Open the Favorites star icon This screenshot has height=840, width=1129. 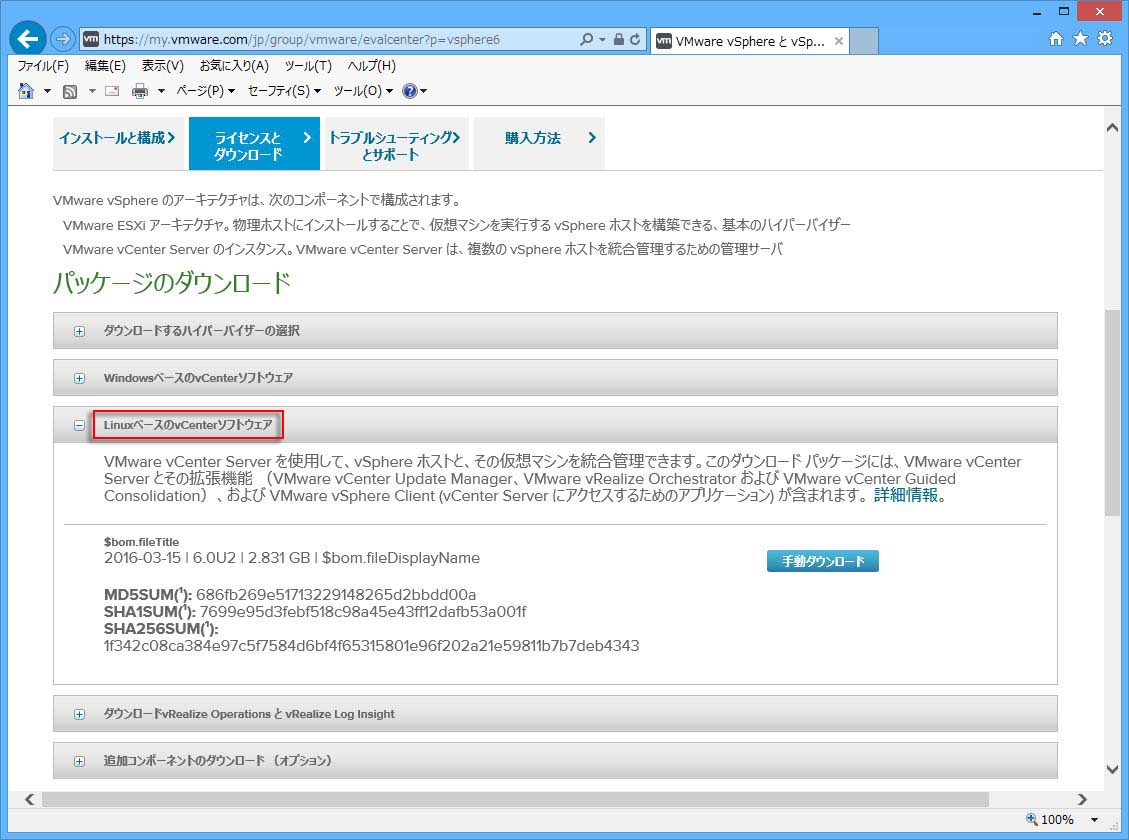click(x=1080, y=39)
